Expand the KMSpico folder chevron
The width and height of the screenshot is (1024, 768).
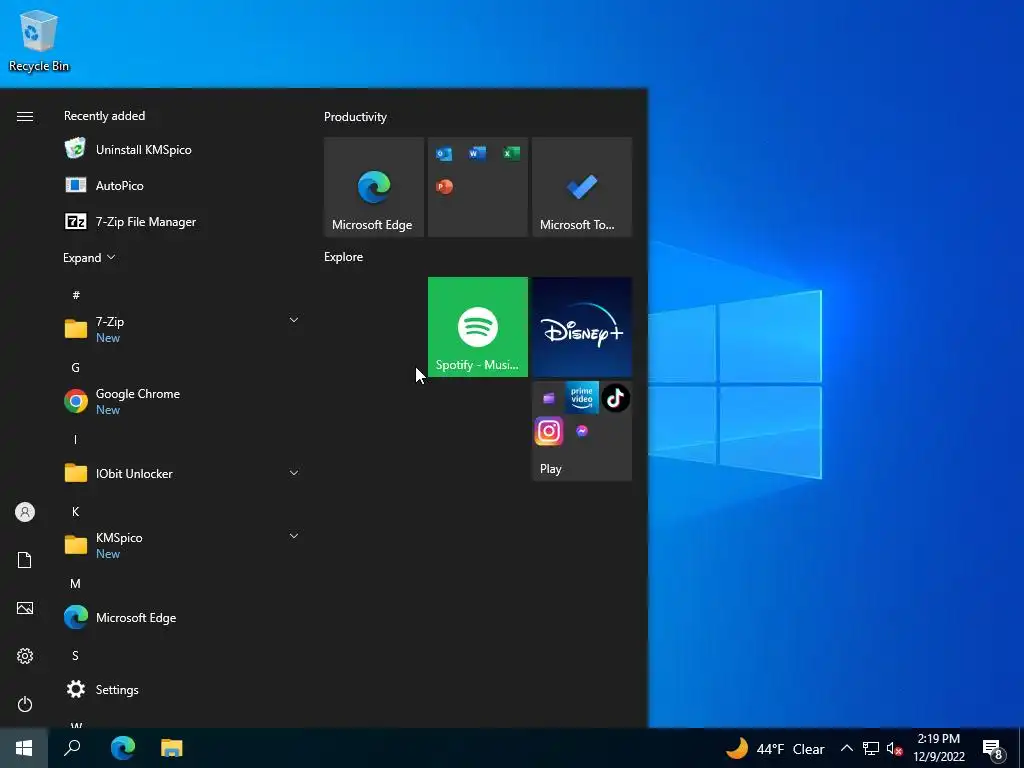tap(294, 536)
